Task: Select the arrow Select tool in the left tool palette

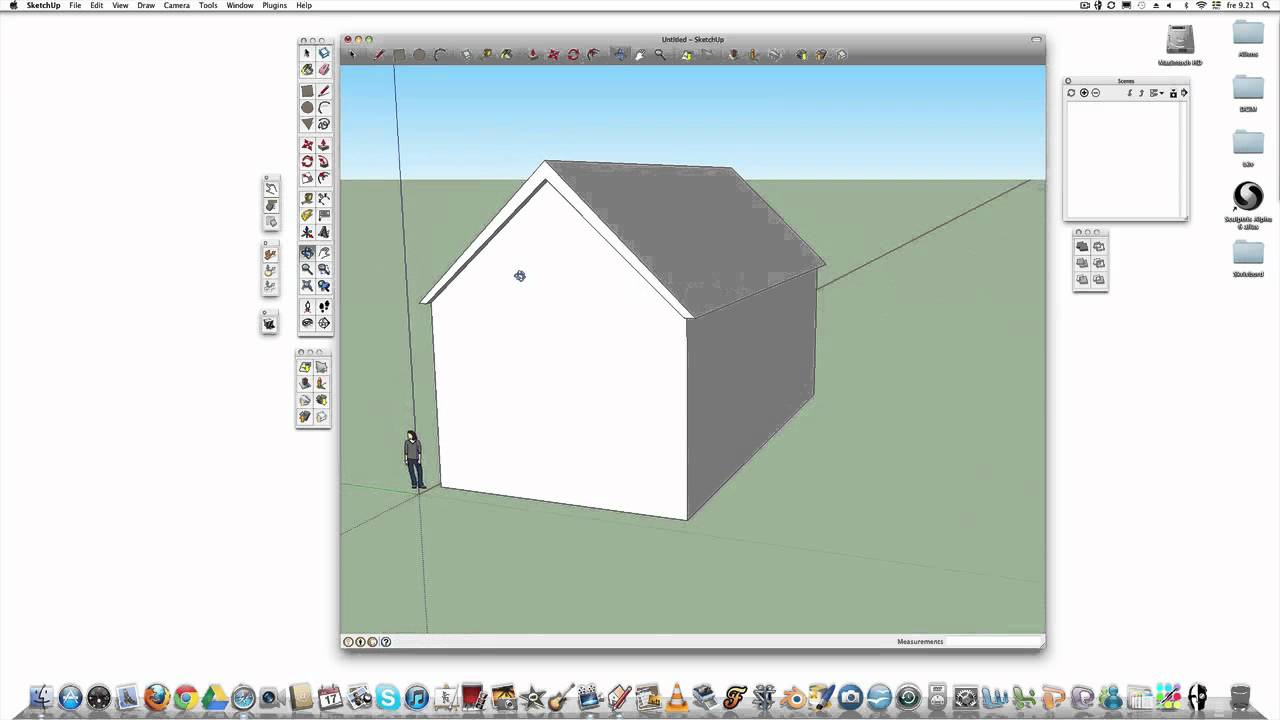Action: (x=307, y=53)
